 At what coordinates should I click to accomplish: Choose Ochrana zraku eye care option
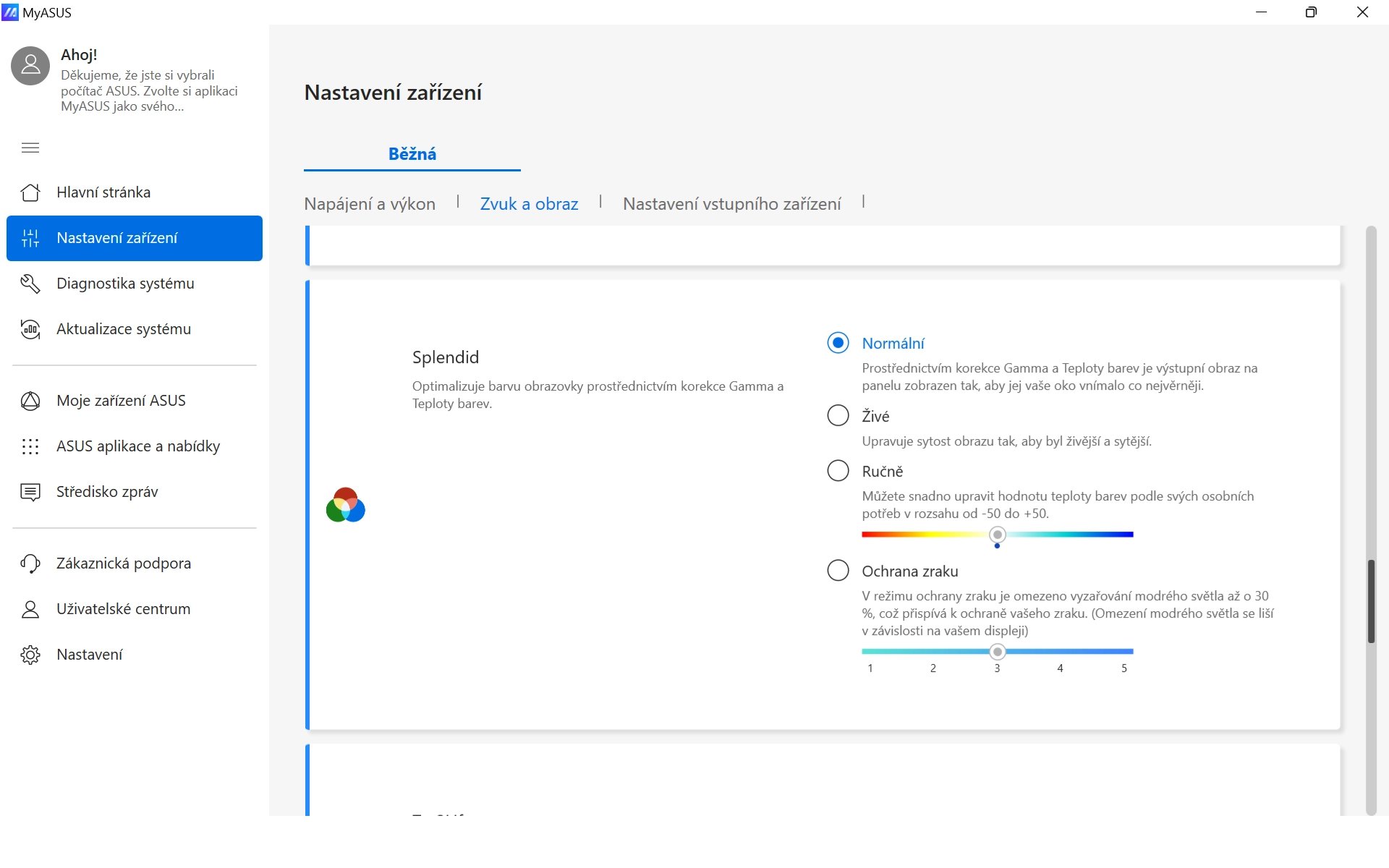(838, 571)
